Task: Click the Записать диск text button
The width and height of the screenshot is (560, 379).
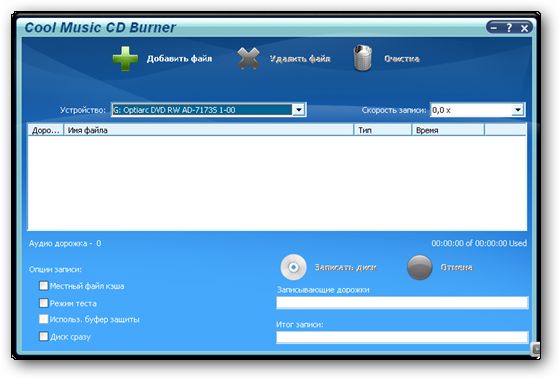Action: point(345,267)
